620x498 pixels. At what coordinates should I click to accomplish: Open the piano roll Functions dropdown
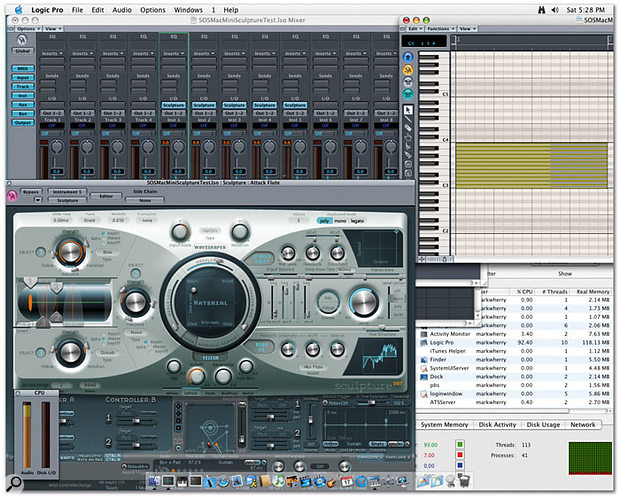click(x=440, y=29)
